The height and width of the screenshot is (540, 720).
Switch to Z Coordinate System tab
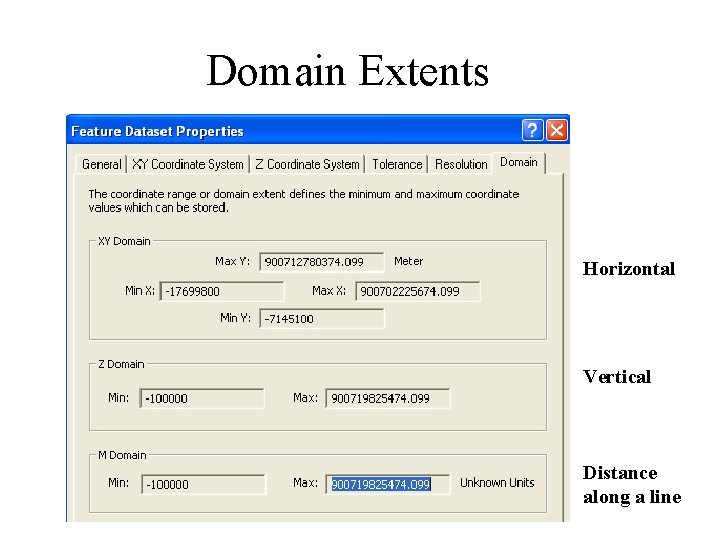[x=307, y=164]
